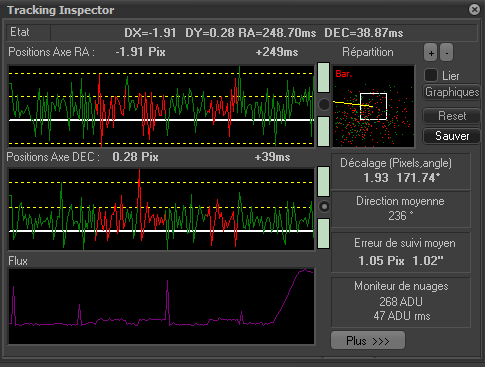Click the lower green bar next to RA graph

(323, 131)
